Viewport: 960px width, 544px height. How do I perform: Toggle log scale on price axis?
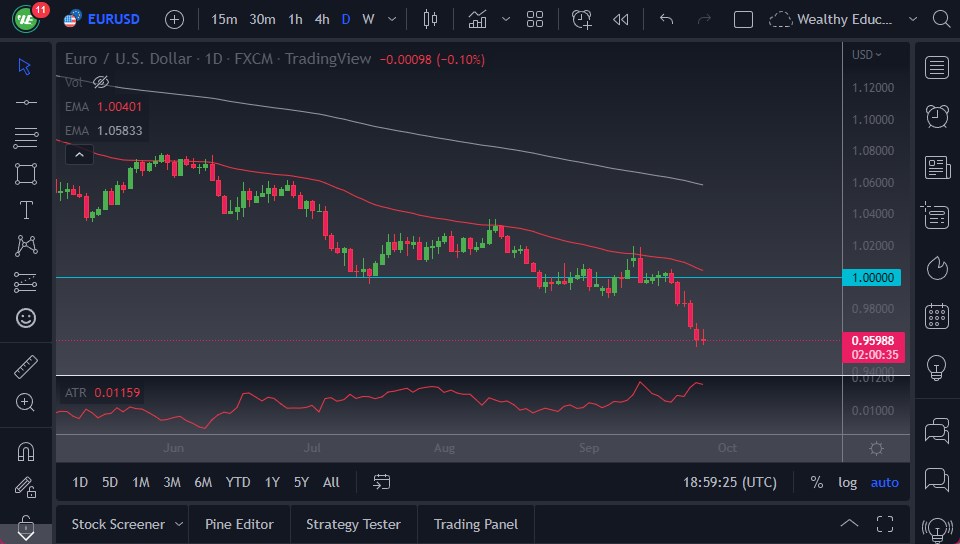click(x=847, y=482)
